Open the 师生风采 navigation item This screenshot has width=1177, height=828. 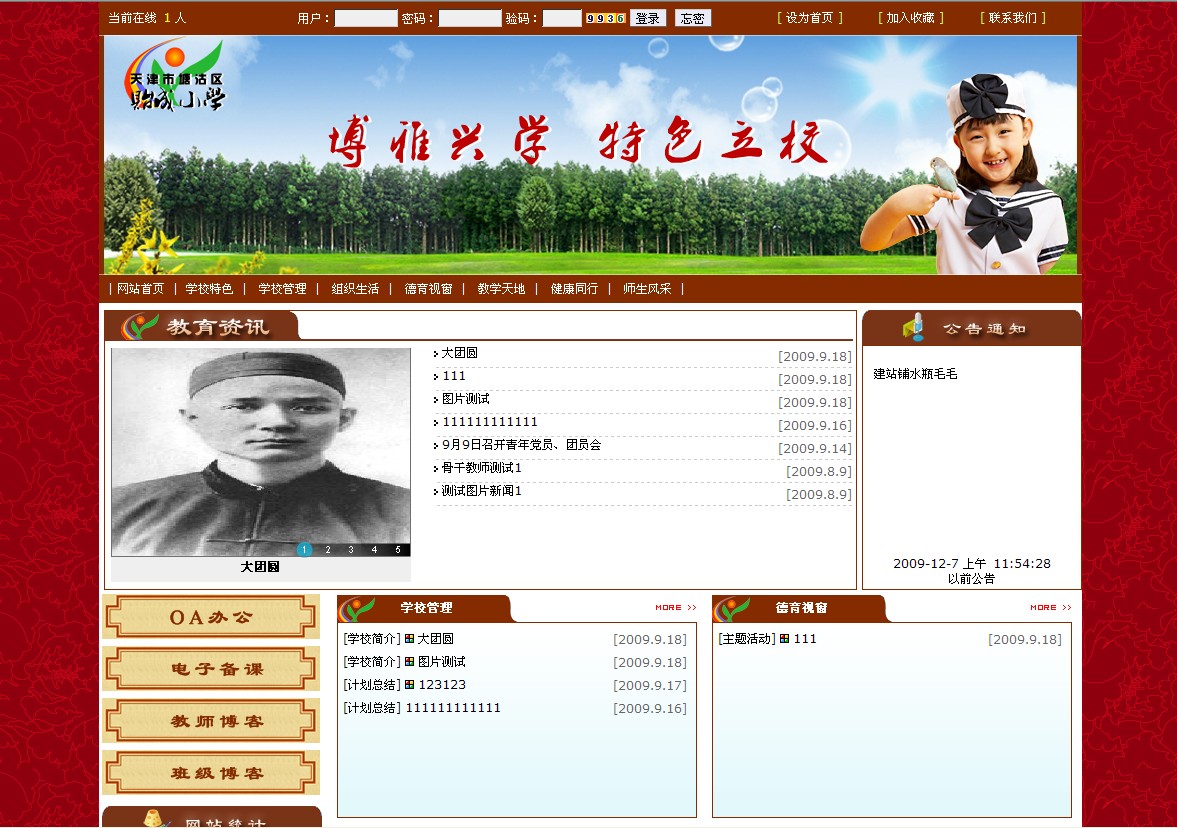(647, 289)
